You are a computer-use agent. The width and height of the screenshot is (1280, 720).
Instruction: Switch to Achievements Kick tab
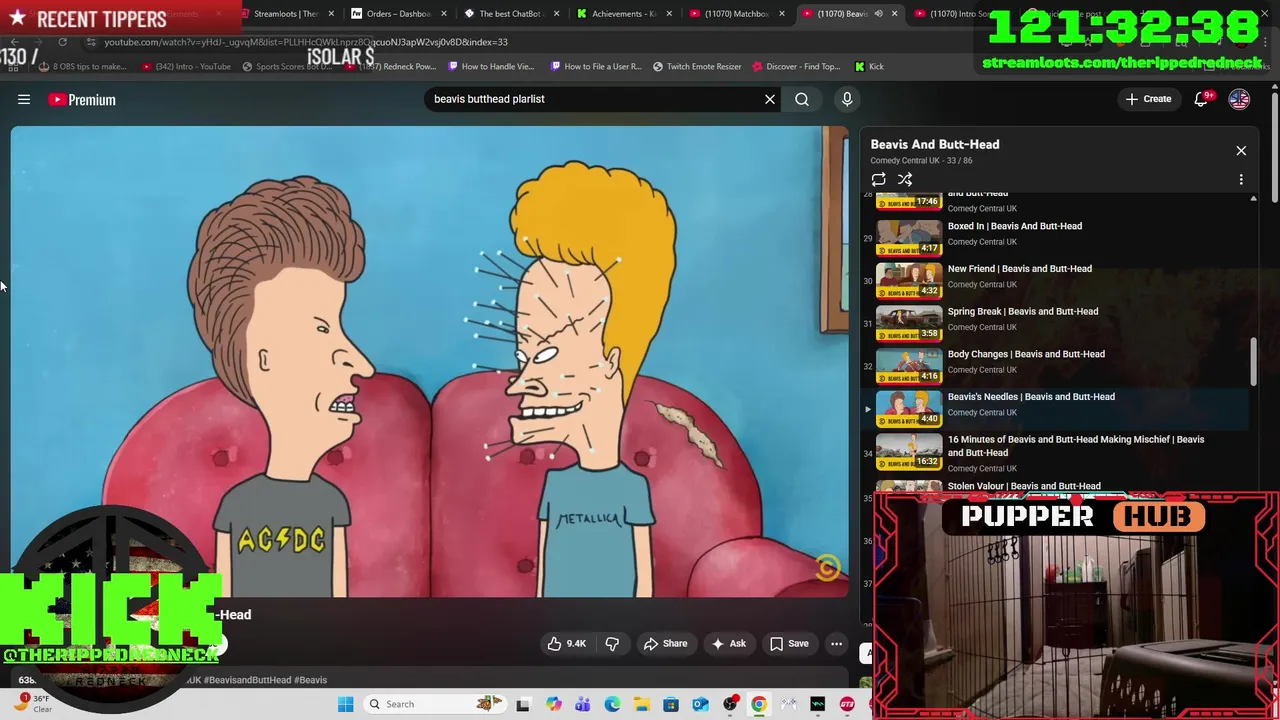pyautogui.click(x=624, y=14)
